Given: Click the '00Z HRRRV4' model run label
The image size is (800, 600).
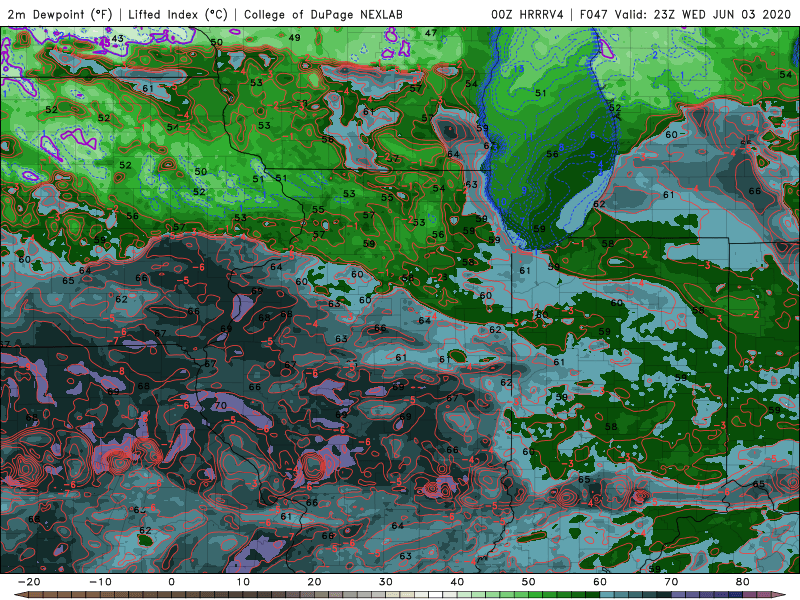Looking at the screenshot, I should 527,14.
